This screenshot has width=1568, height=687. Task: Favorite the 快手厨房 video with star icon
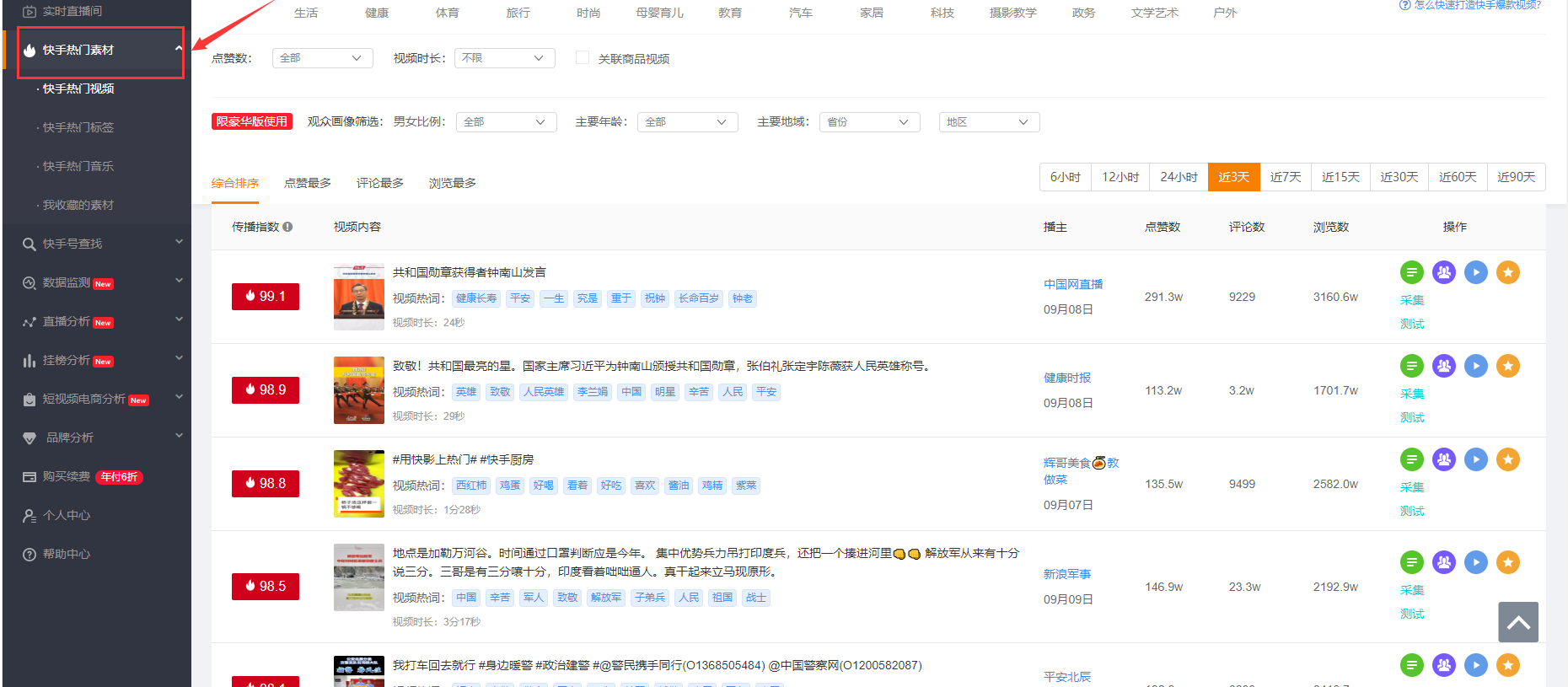[x=1508, y=459]
